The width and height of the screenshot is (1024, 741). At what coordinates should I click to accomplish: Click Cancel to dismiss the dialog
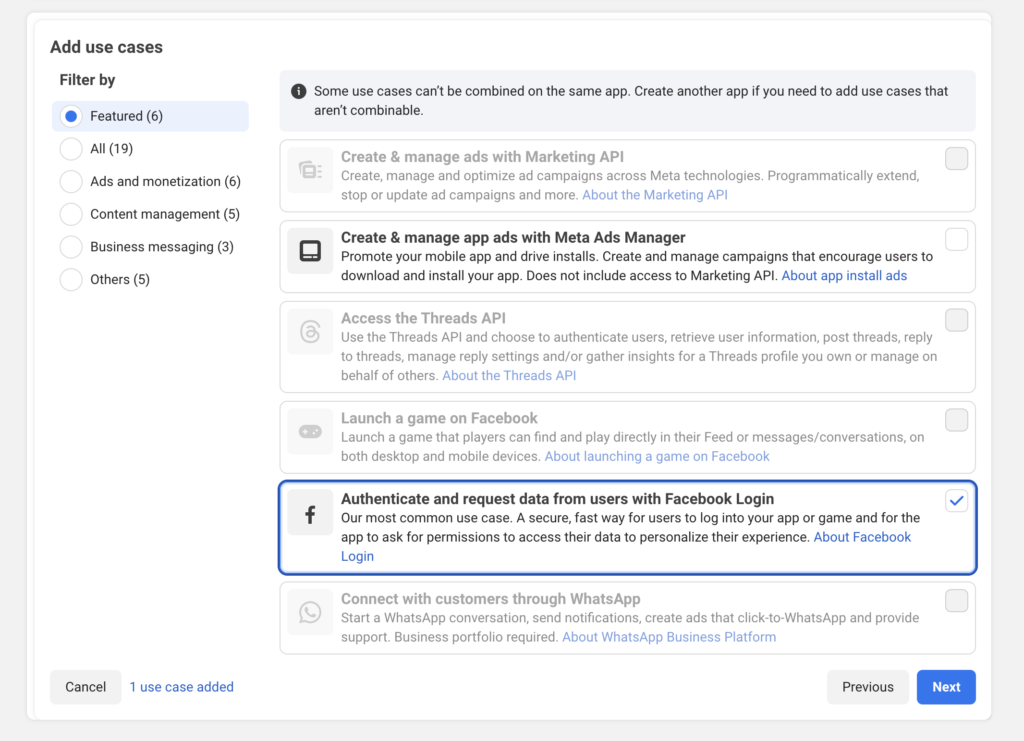[x=85, y=687]
